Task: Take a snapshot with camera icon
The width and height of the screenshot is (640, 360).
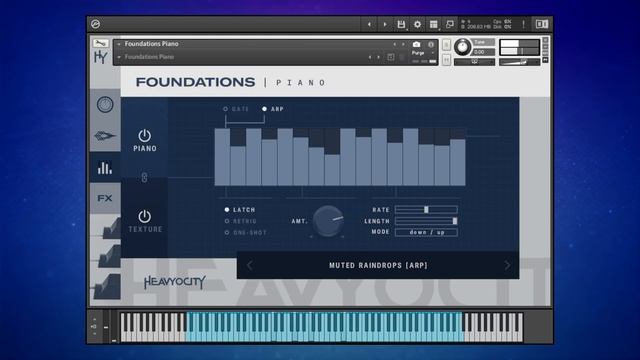Action: pyautogui.click(x=416, y=44)
